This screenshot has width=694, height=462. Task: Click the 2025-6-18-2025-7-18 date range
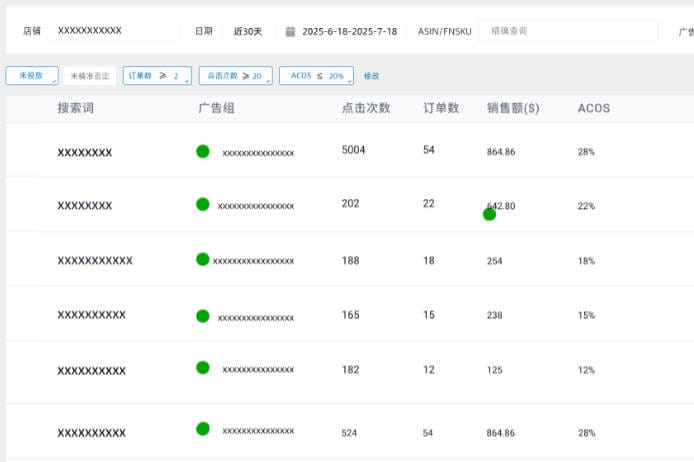[349, 31]
